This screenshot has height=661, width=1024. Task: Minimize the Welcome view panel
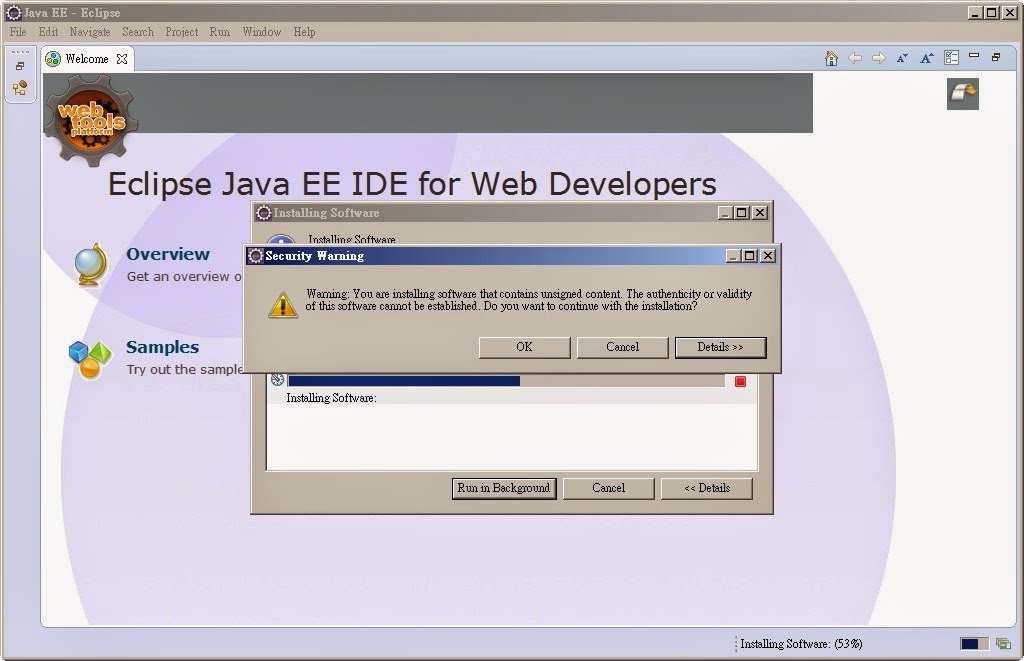(974, 56)
